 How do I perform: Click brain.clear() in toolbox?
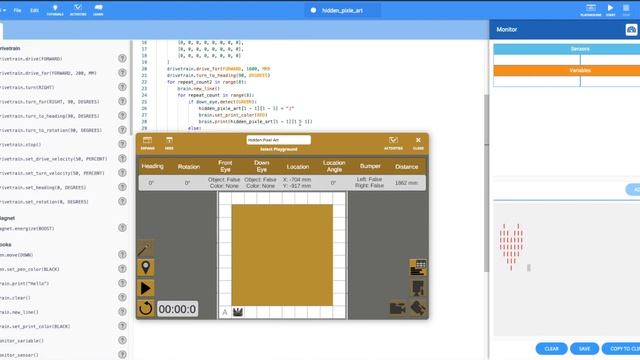point(15,298)
